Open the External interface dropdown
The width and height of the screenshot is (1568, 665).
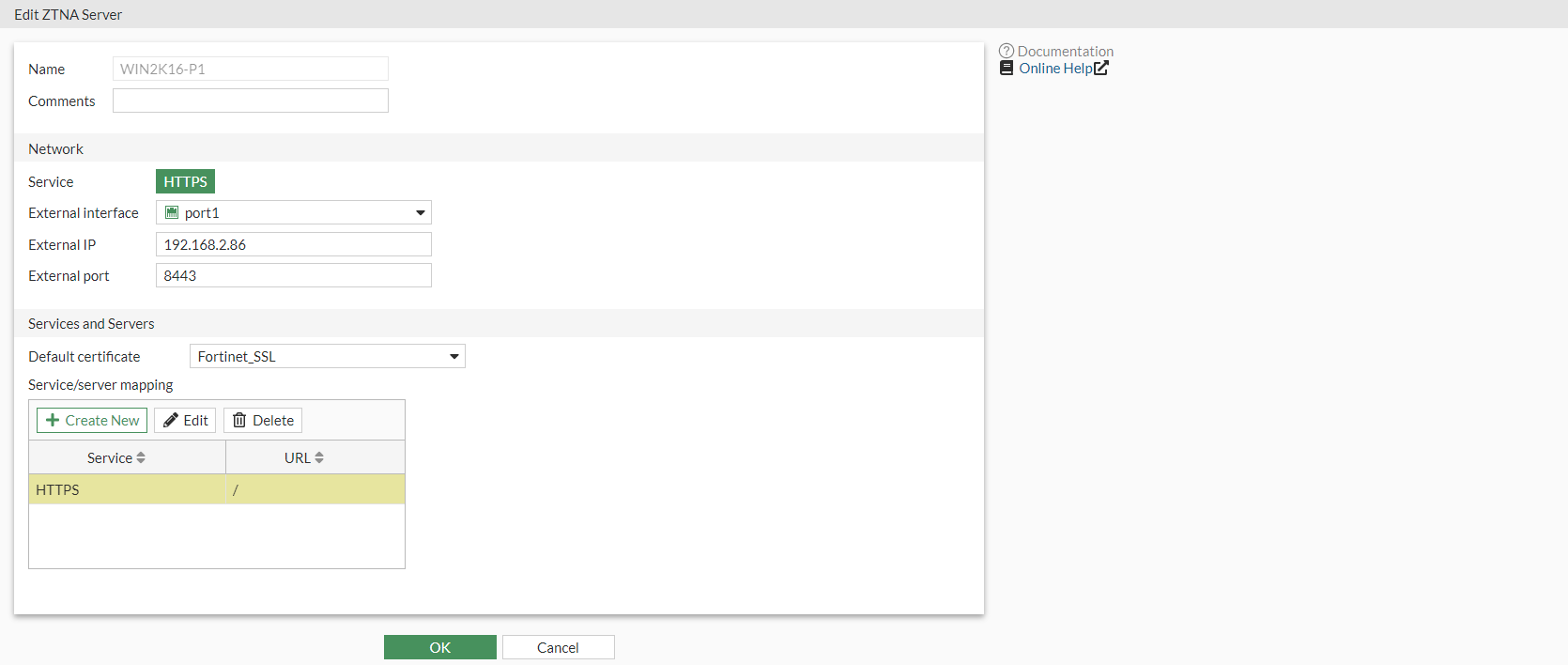pos(420,213)
